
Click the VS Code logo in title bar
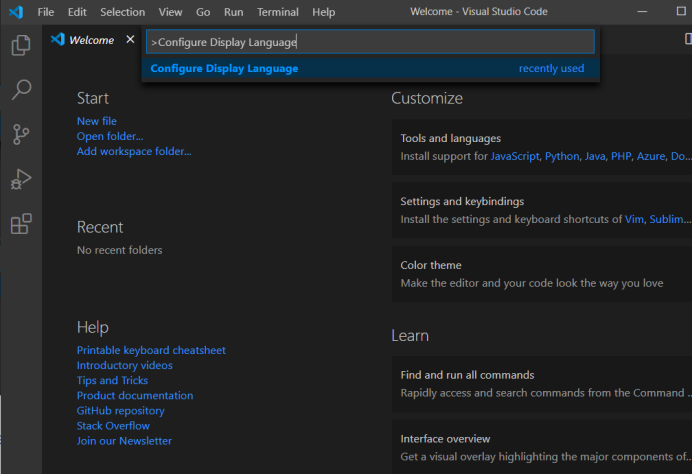tap(15, 12)
